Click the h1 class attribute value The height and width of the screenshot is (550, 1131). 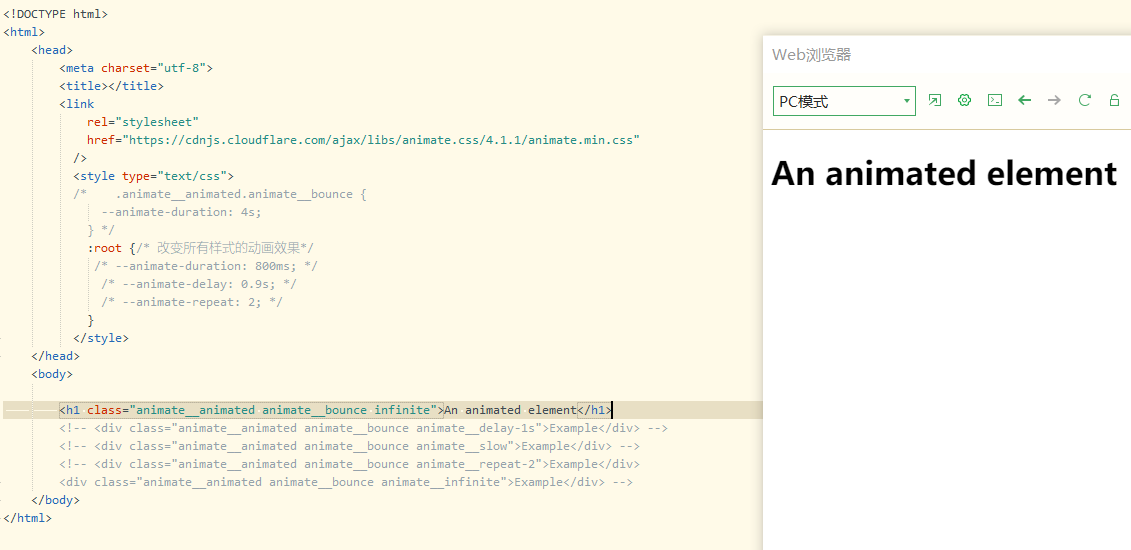(283, 410)
